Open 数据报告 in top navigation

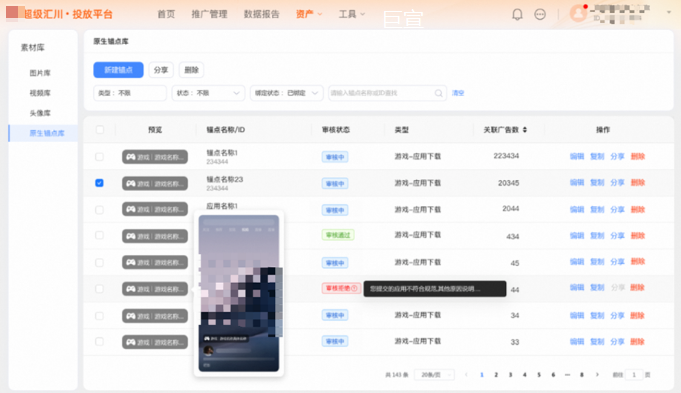(x=261, y=14)
